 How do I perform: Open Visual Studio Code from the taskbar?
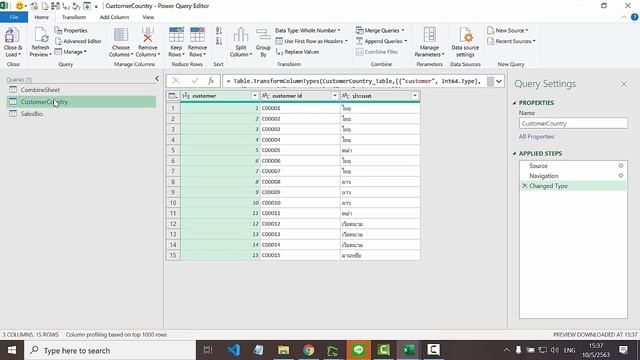point(234,350)
